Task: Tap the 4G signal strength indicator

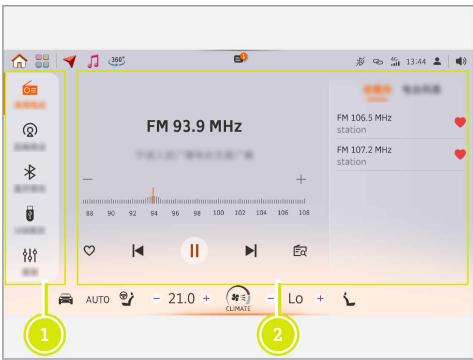Action: 395,61
